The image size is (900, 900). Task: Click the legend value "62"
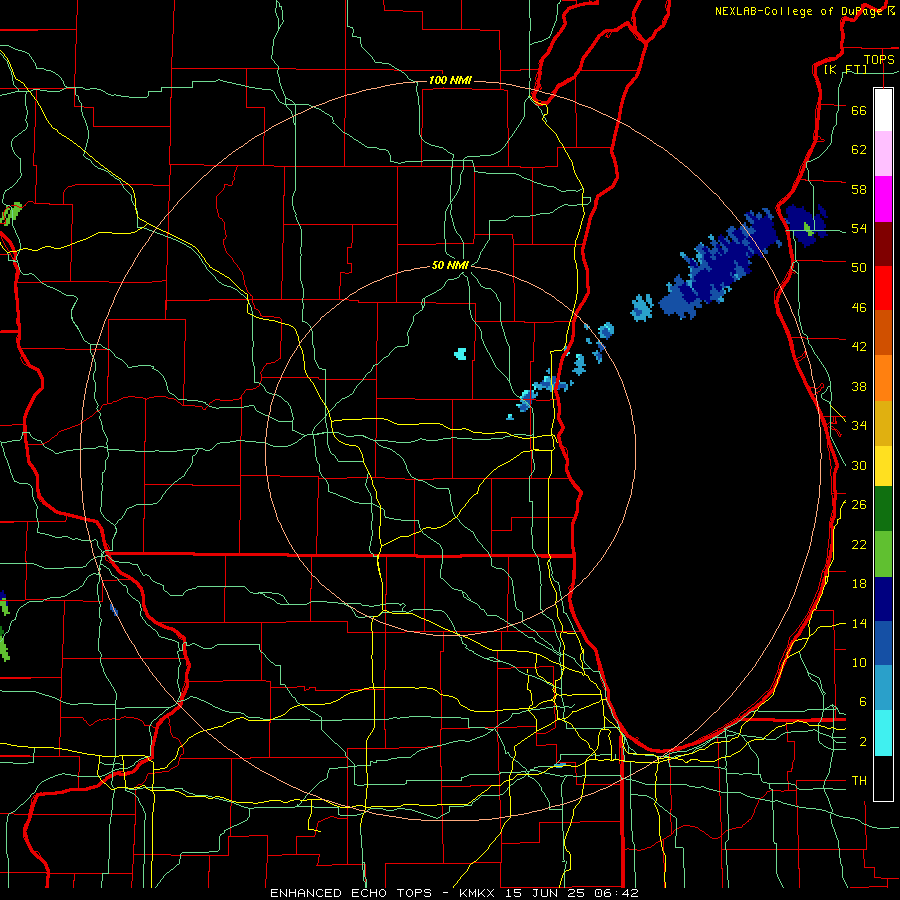859,150
